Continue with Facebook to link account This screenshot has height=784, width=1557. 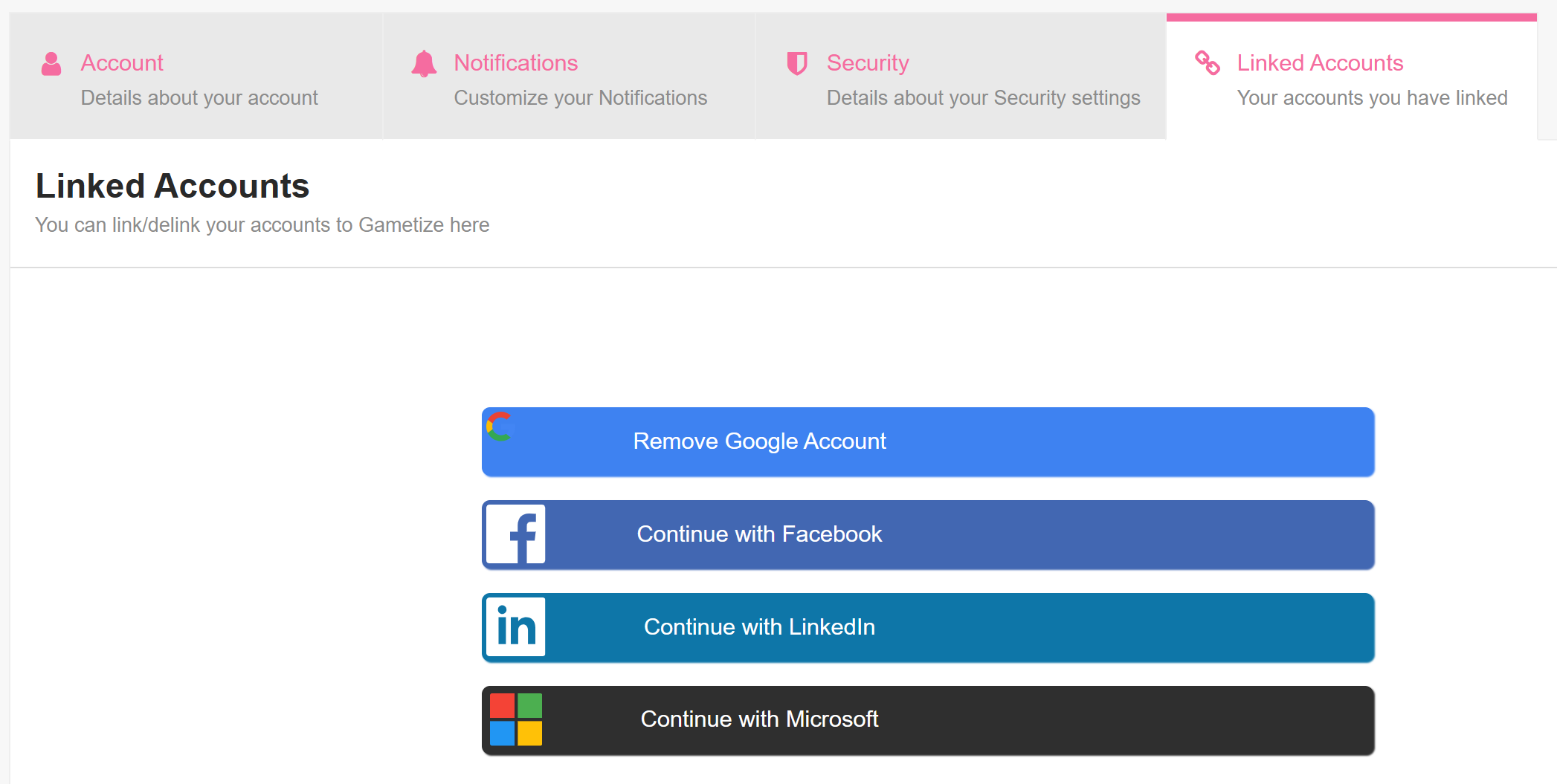(928, 535)
